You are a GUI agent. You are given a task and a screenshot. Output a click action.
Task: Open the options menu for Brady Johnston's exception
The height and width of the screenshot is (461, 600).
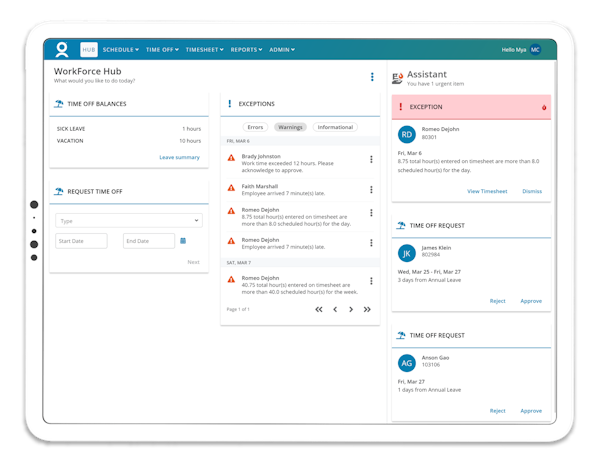371,160
